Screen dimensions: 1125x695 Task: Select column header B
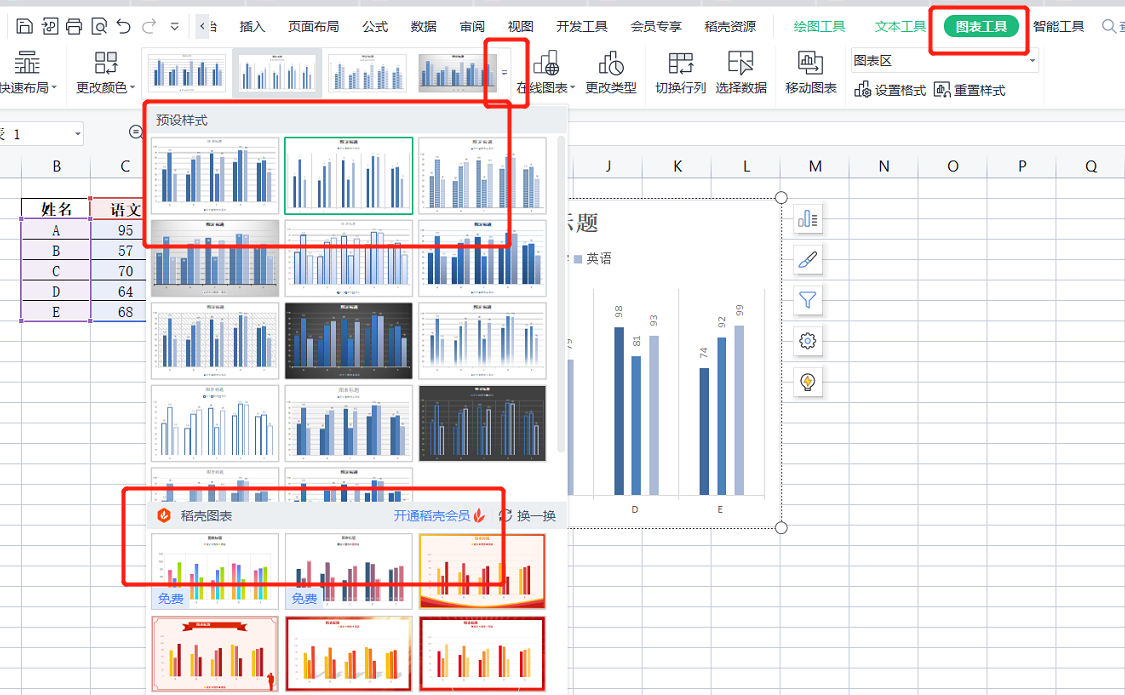tap(57, 166)
